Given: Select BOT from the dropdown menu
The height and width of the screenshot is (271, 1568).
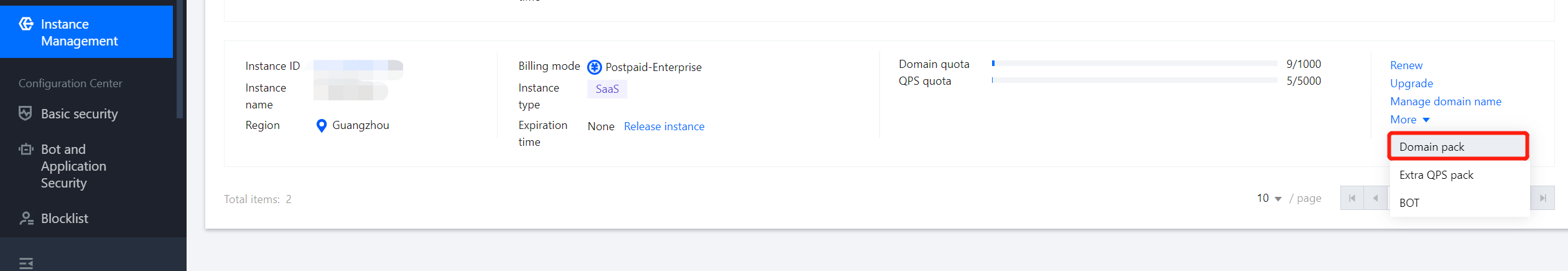Looking at the screenshot, I should point(1409,203).
